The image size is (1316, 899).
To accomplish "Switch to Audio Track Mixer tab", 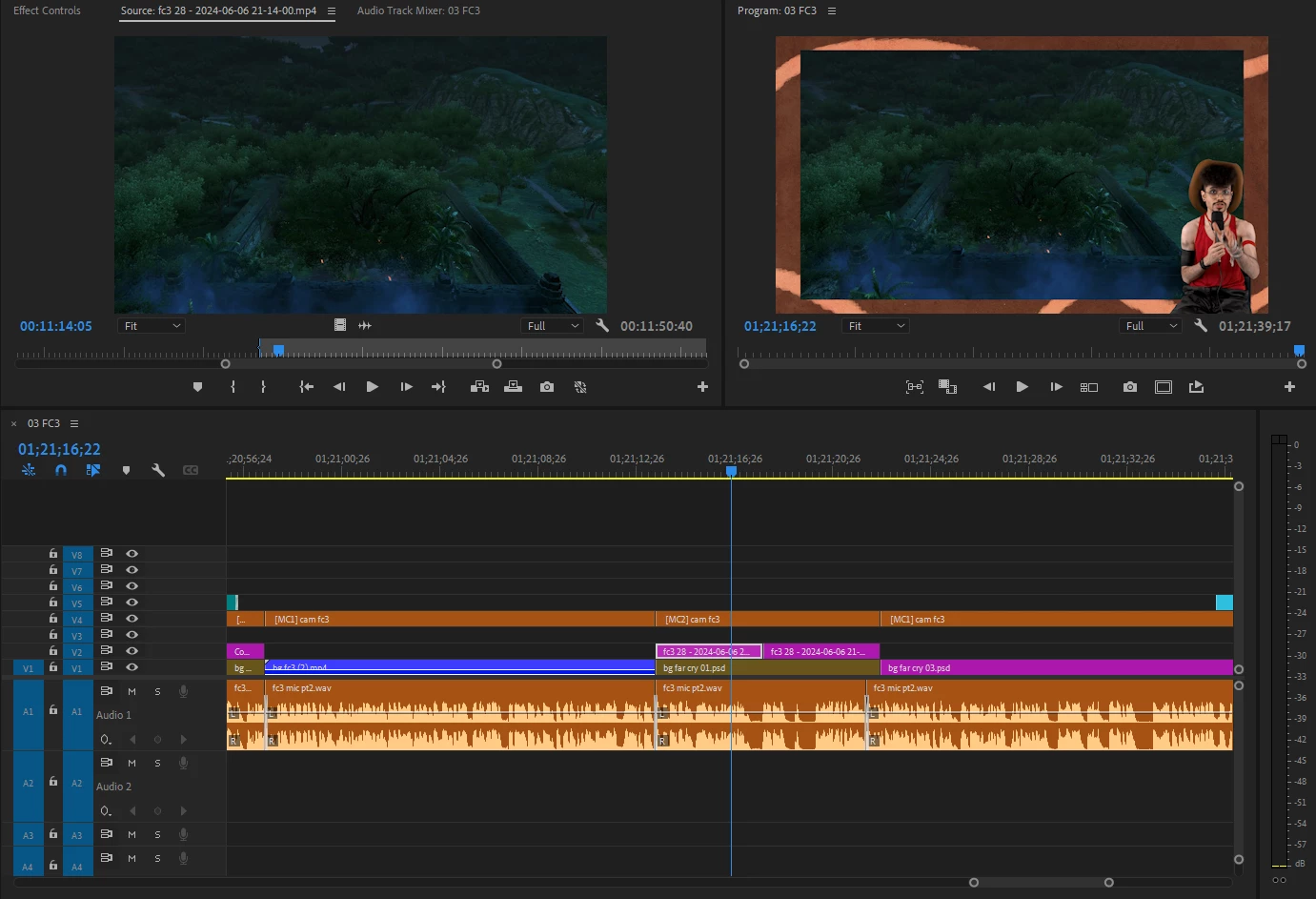I will [x=418, y=10].
